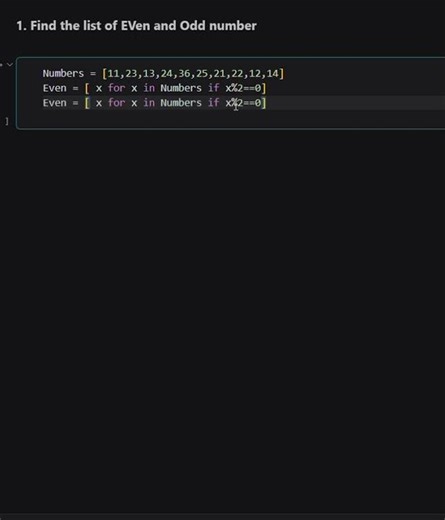Place cursor in the second line 'Even' assignment
This screenshot has height=520, width=445.
pyautogui.click(x=155, y=88)
